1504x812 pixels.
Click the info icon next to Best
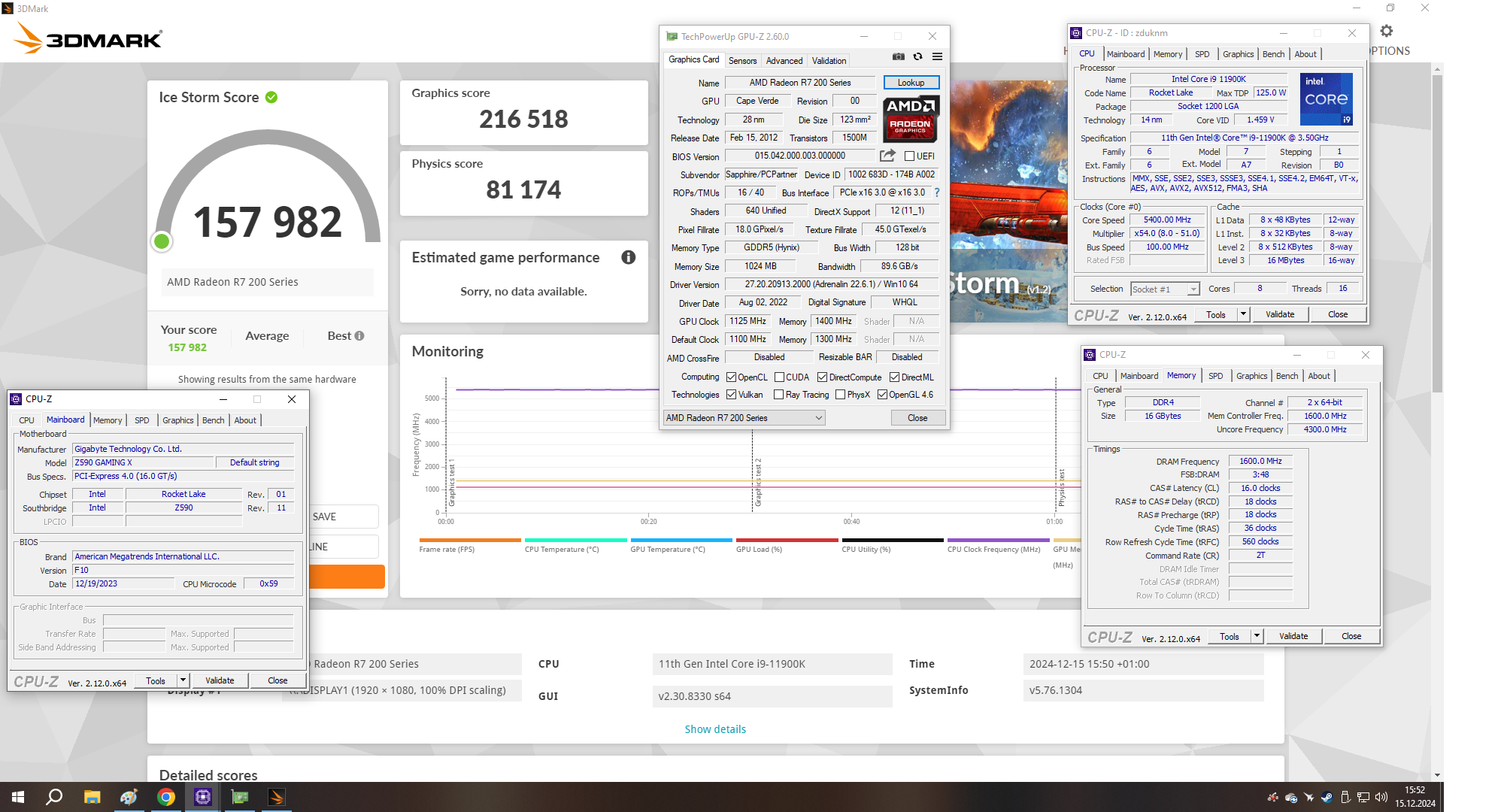[359, 336]
